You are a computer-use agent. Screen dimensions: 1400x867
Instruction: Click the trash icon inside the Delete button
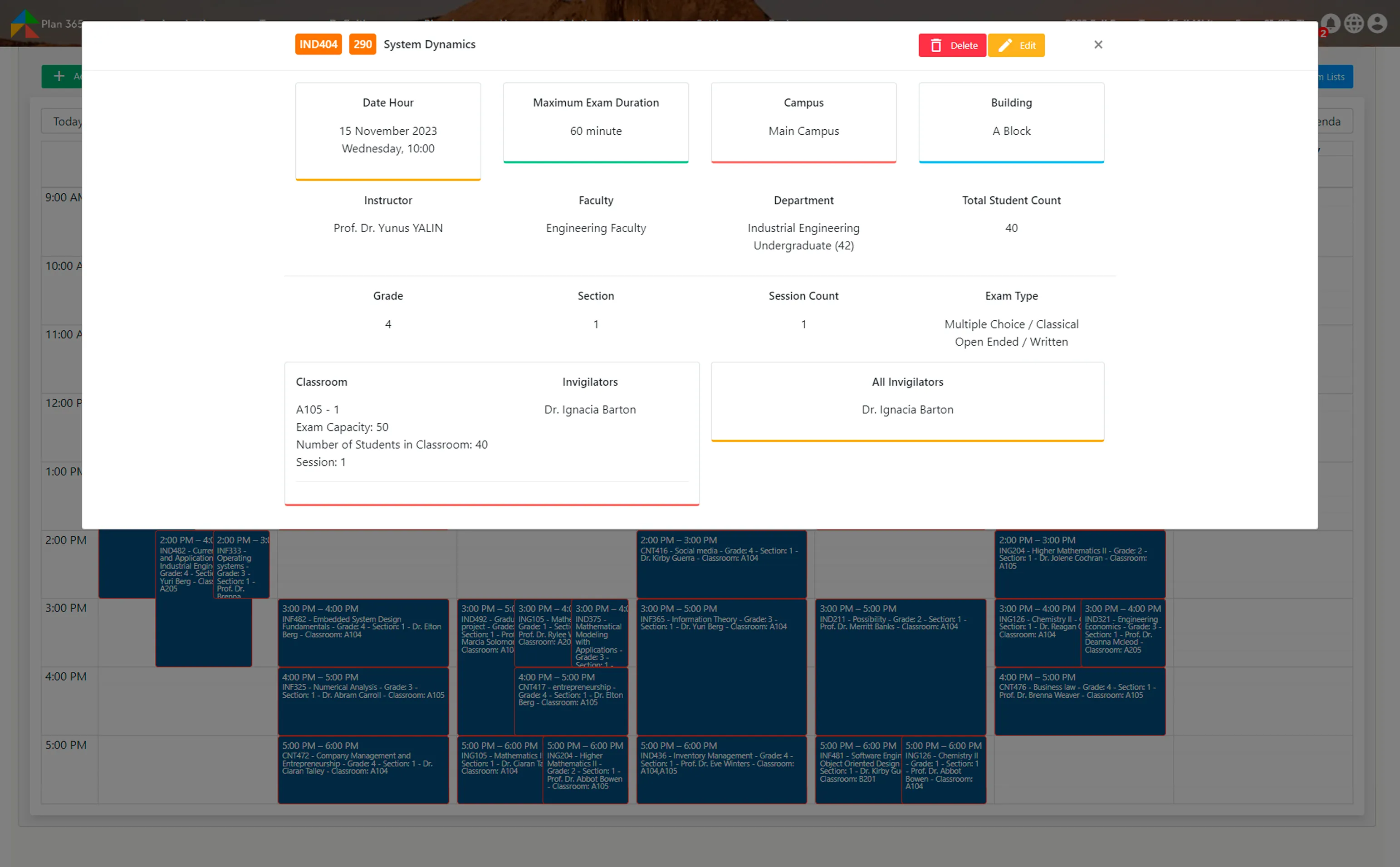(936, 45)
